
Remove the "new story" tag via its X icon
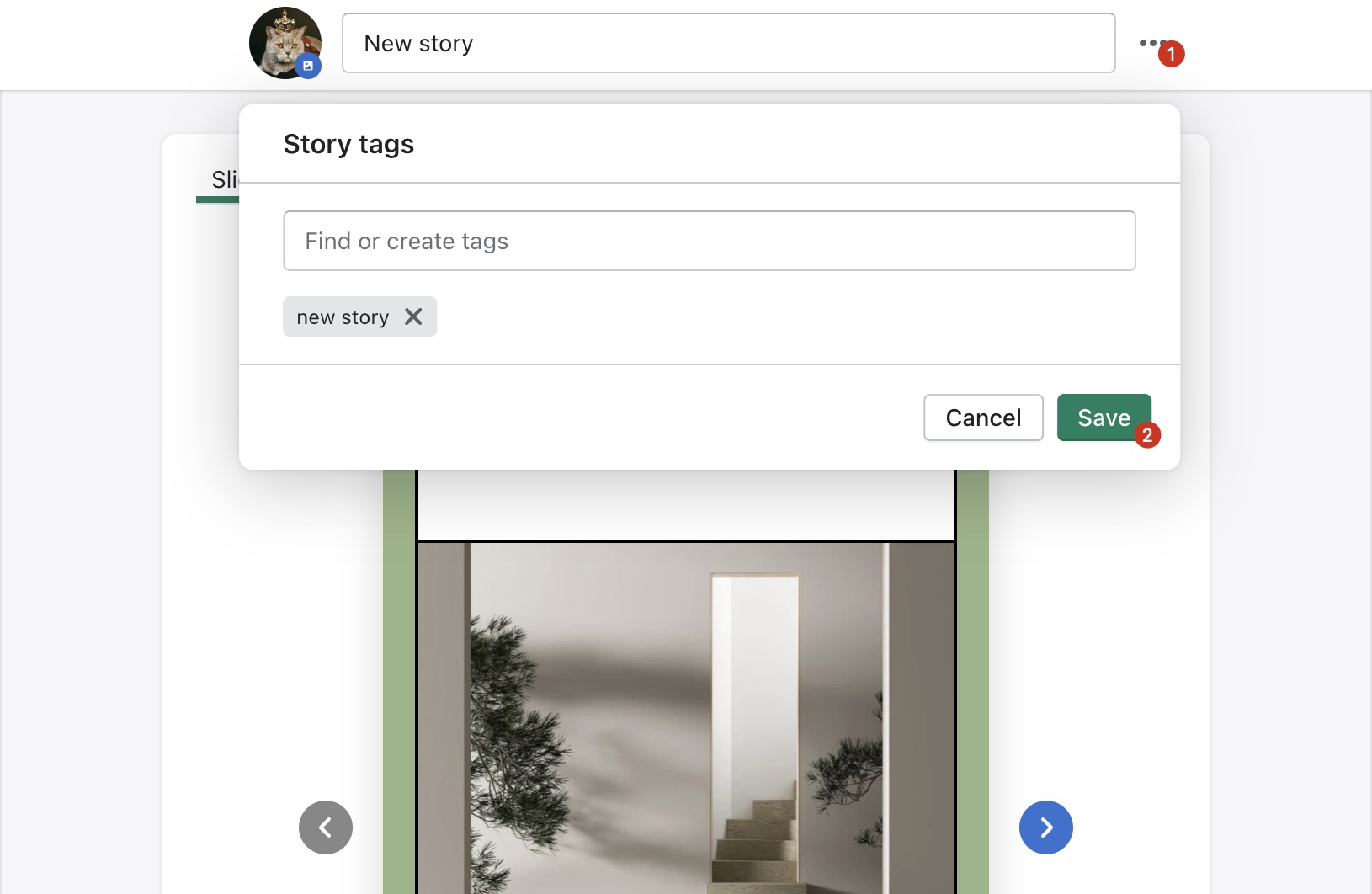point(412,317)
